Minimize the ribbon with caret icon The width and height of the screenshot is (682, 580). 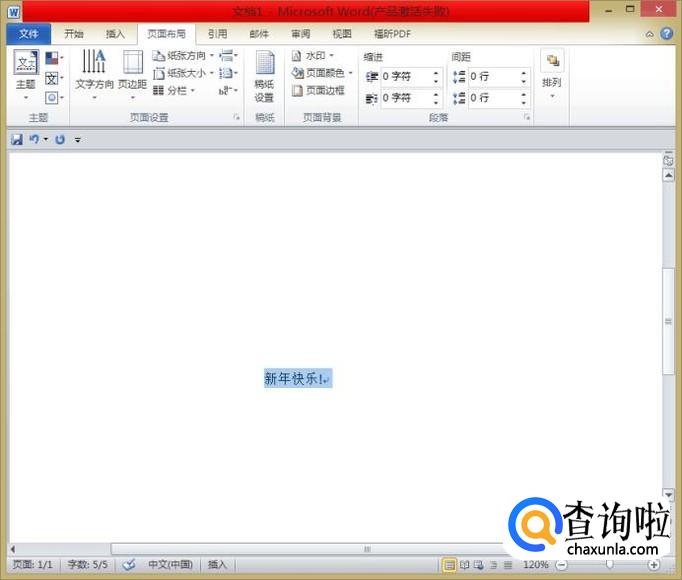point(649,34)
